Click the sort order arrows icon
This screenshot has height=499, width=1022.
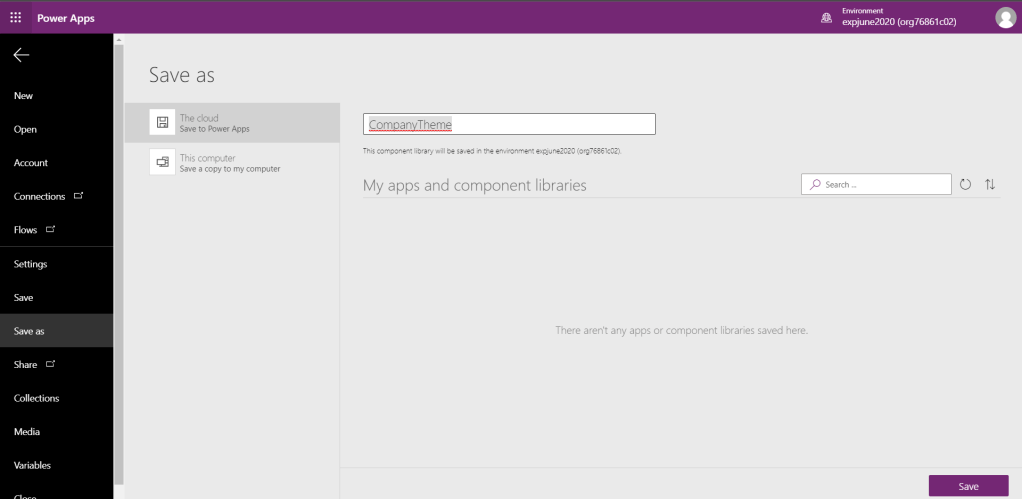[x=990, y=185]
